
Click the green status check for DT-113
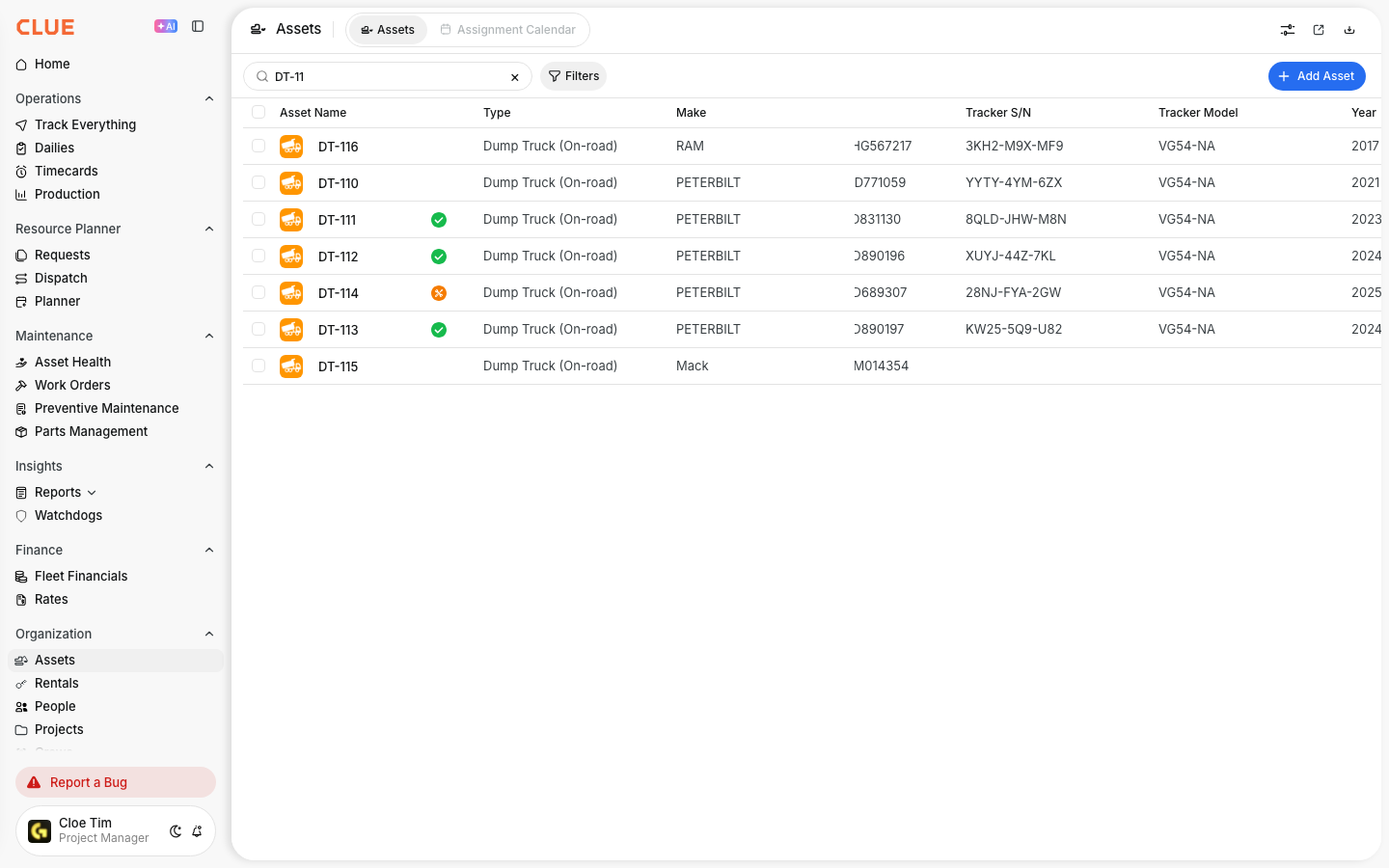coord(439,330)
